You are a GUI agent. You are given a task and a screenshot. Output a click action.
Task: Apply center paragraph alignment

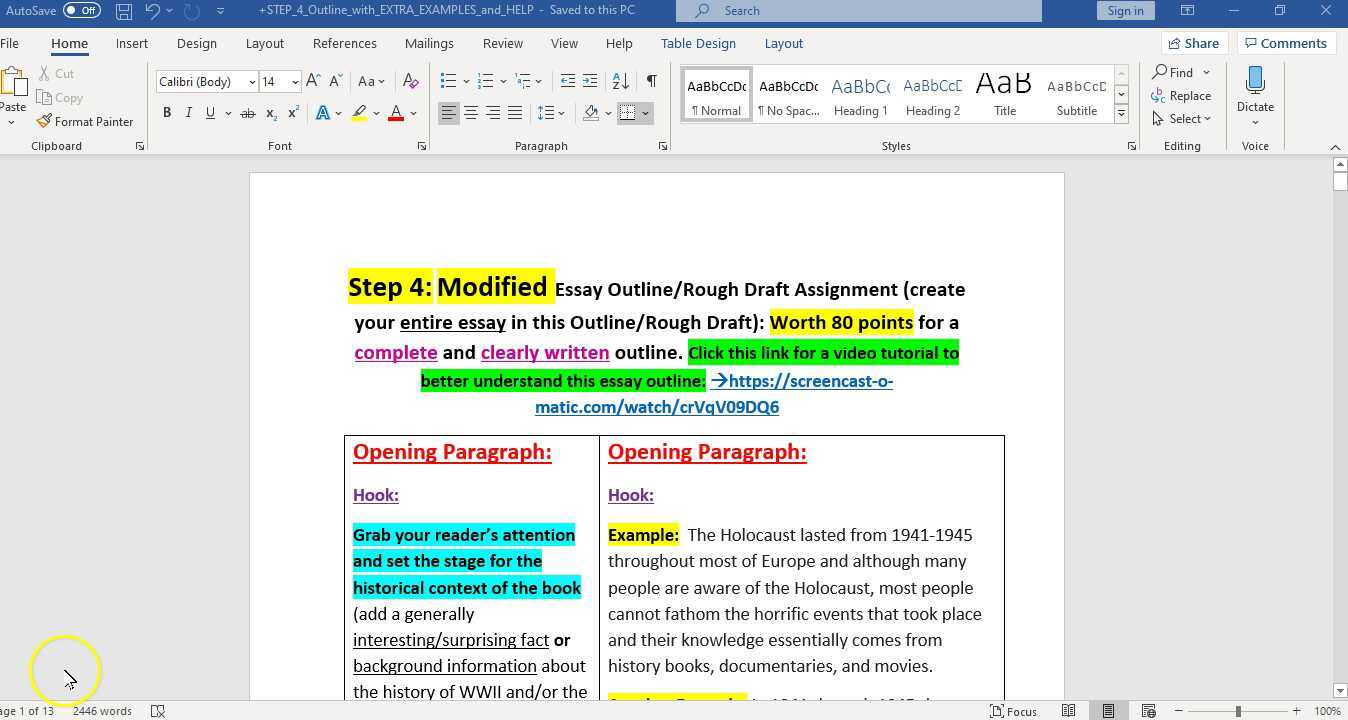(471, 112)
